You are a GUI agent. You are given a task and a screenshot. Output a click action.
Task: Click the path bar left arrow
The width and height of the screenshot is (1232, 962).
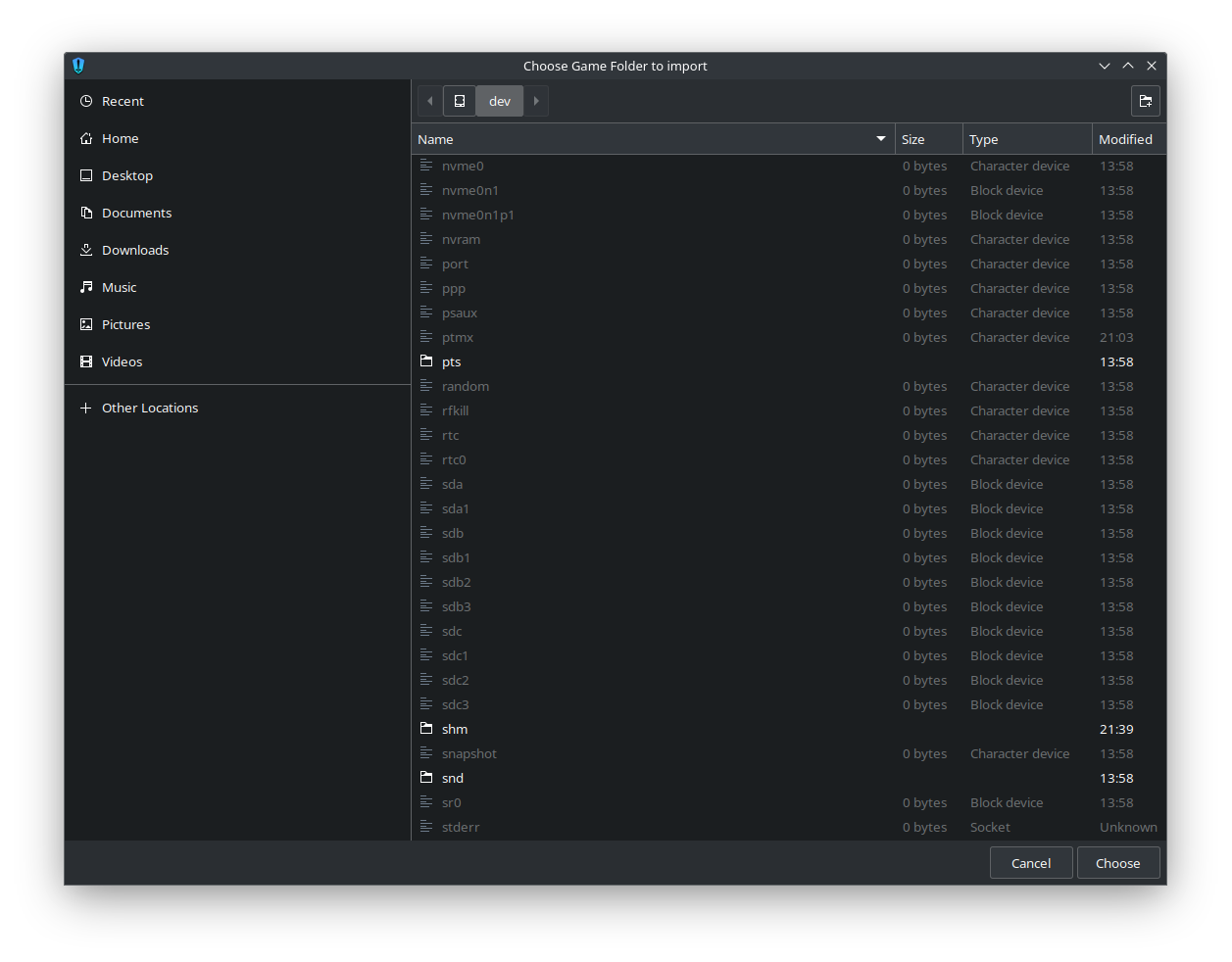[x=430, y=101]
